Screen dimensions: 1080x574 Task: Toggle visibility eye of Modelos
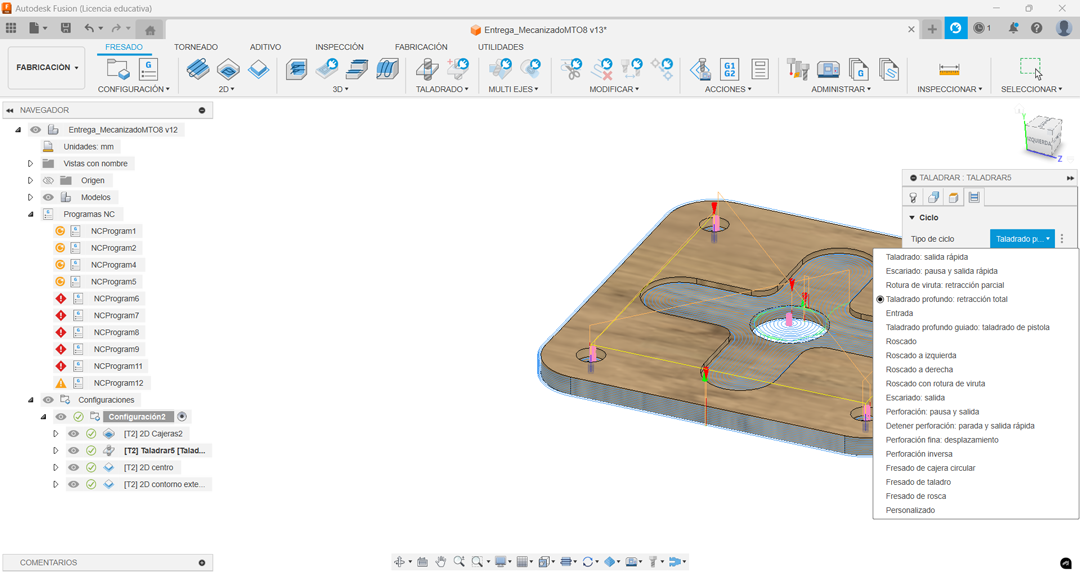(48, 197)
